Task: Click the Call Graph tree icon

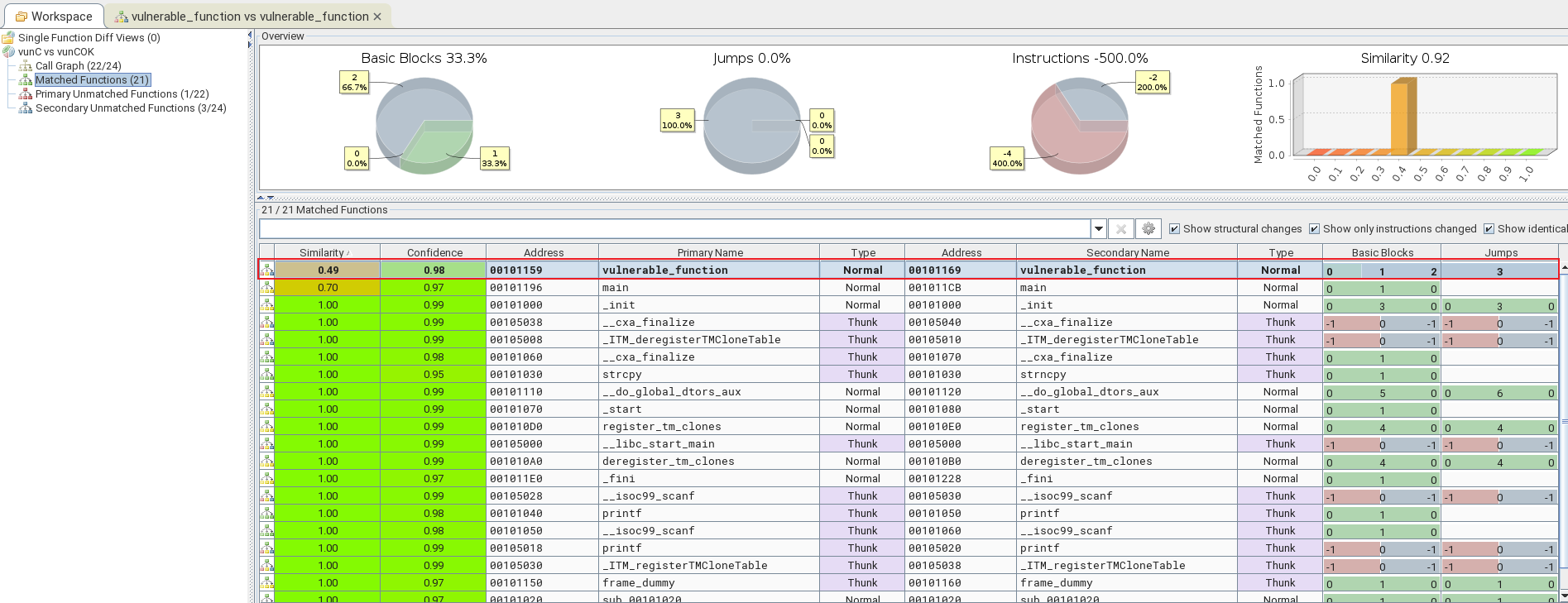Action: point(26,66)
